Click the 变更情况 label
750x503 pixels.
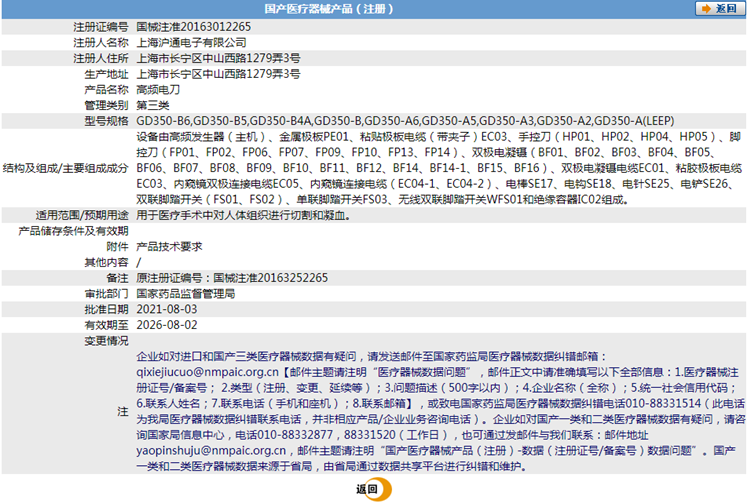(106, 341)
